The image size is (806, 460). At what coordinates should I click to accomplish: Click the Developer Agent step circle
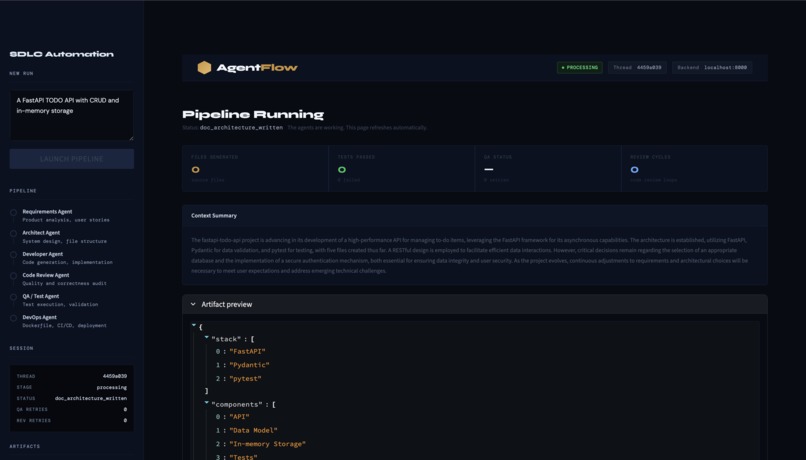pos(13,254)
